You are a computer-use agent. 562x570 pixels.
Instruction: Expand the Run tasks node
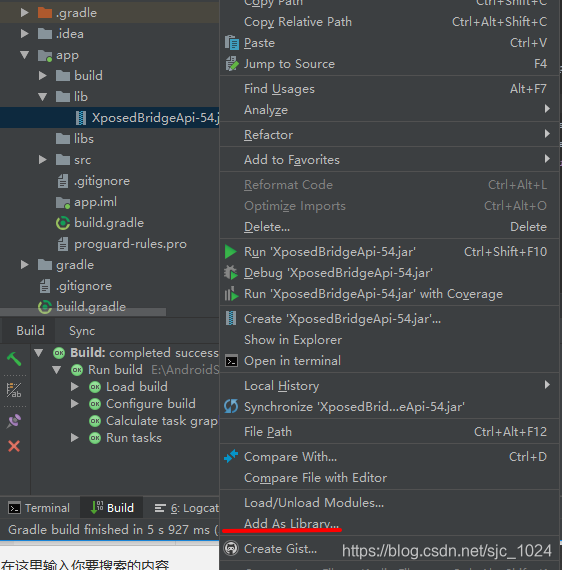click(75, 438)
